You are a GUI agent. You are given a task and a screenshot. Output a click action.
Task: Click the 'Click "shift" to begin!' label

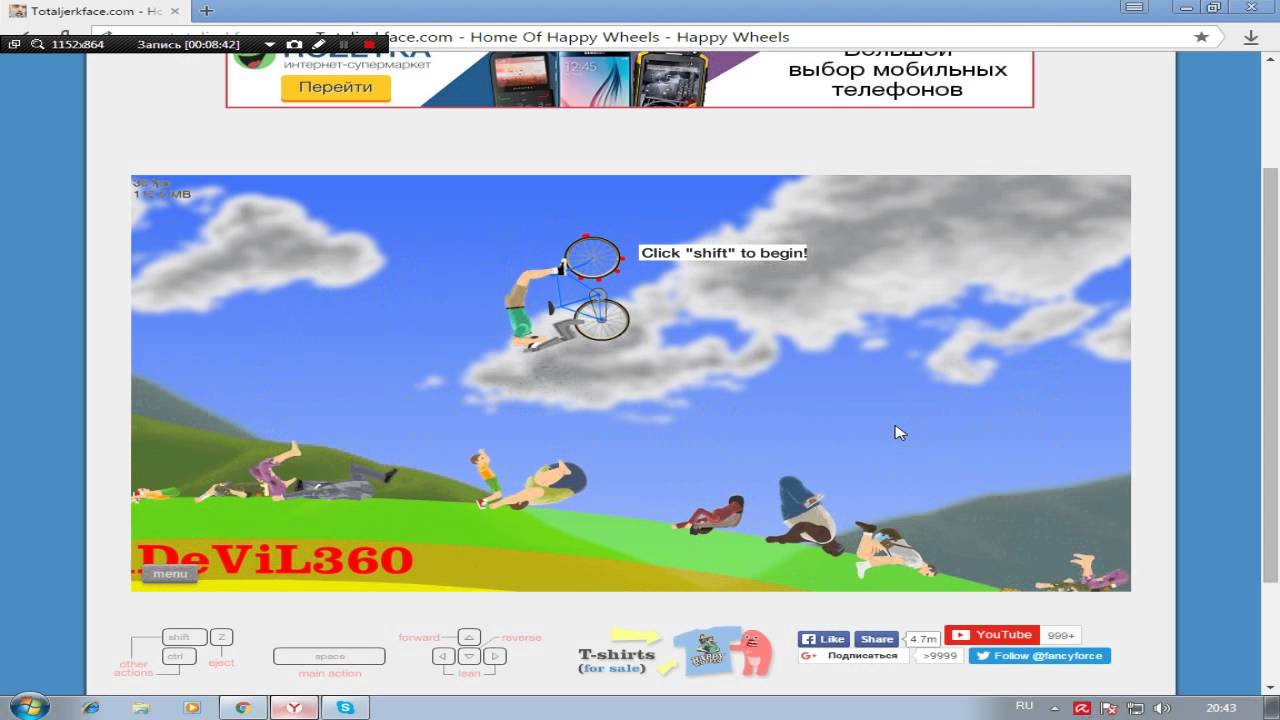(x=723, y=253)
